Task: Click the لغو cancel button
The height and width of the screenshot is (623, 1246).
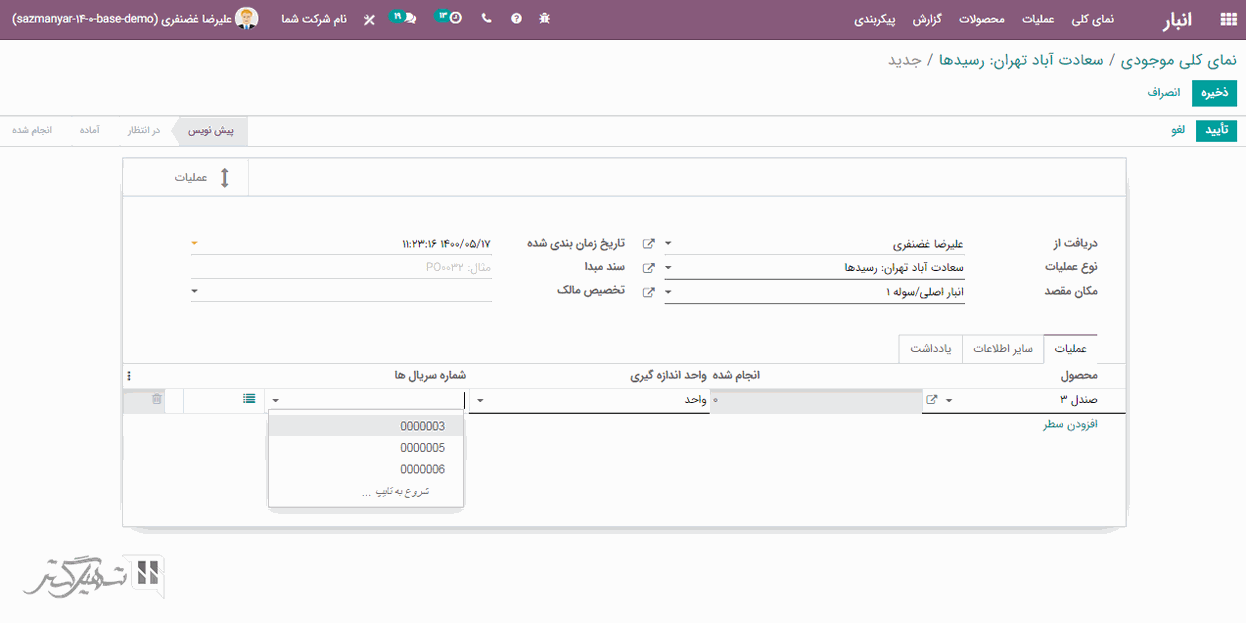Action: click(1178, 131)
